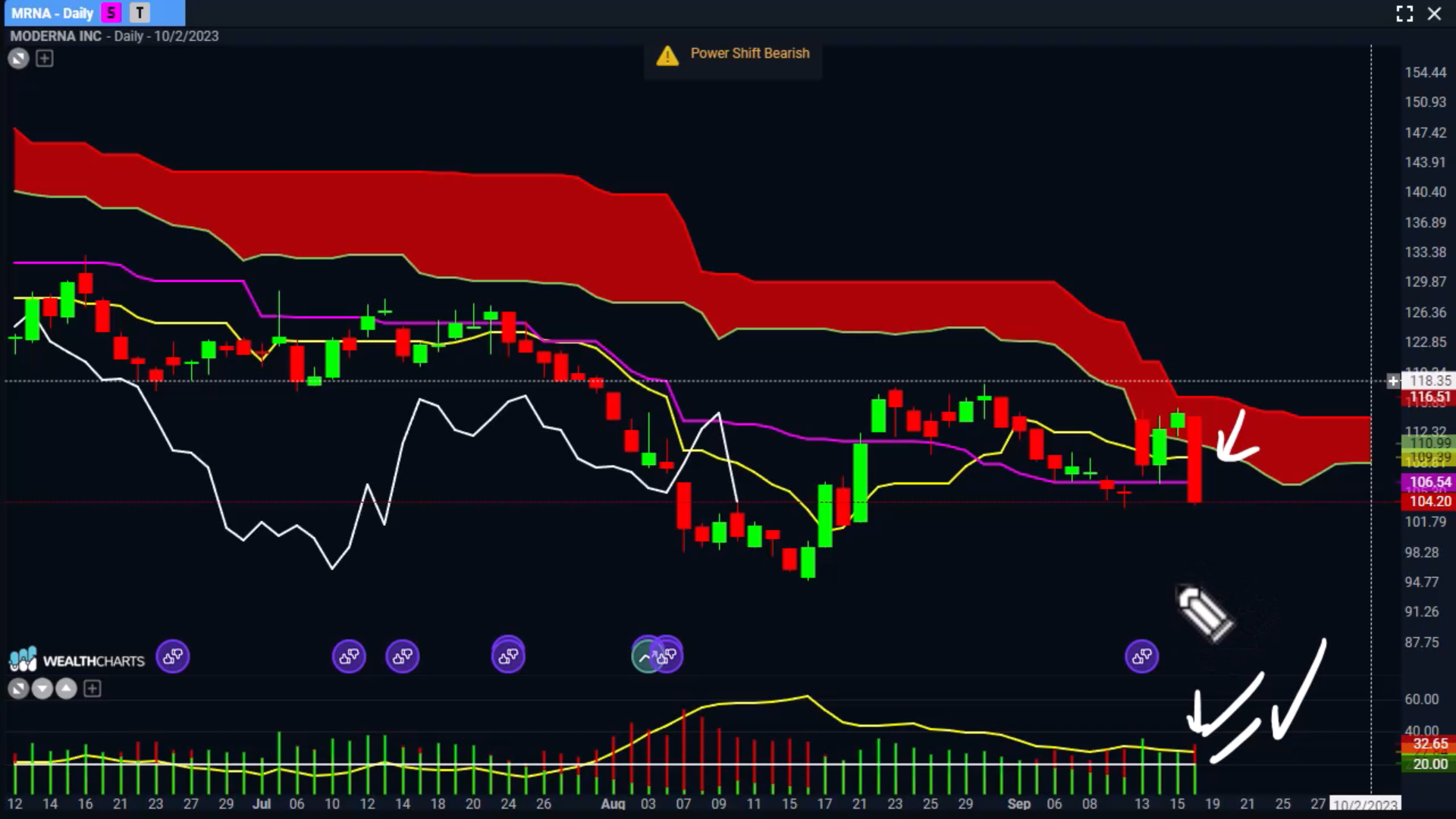Close the MRNA chart window
The image size is (1456, 819).
point(1434,14)
